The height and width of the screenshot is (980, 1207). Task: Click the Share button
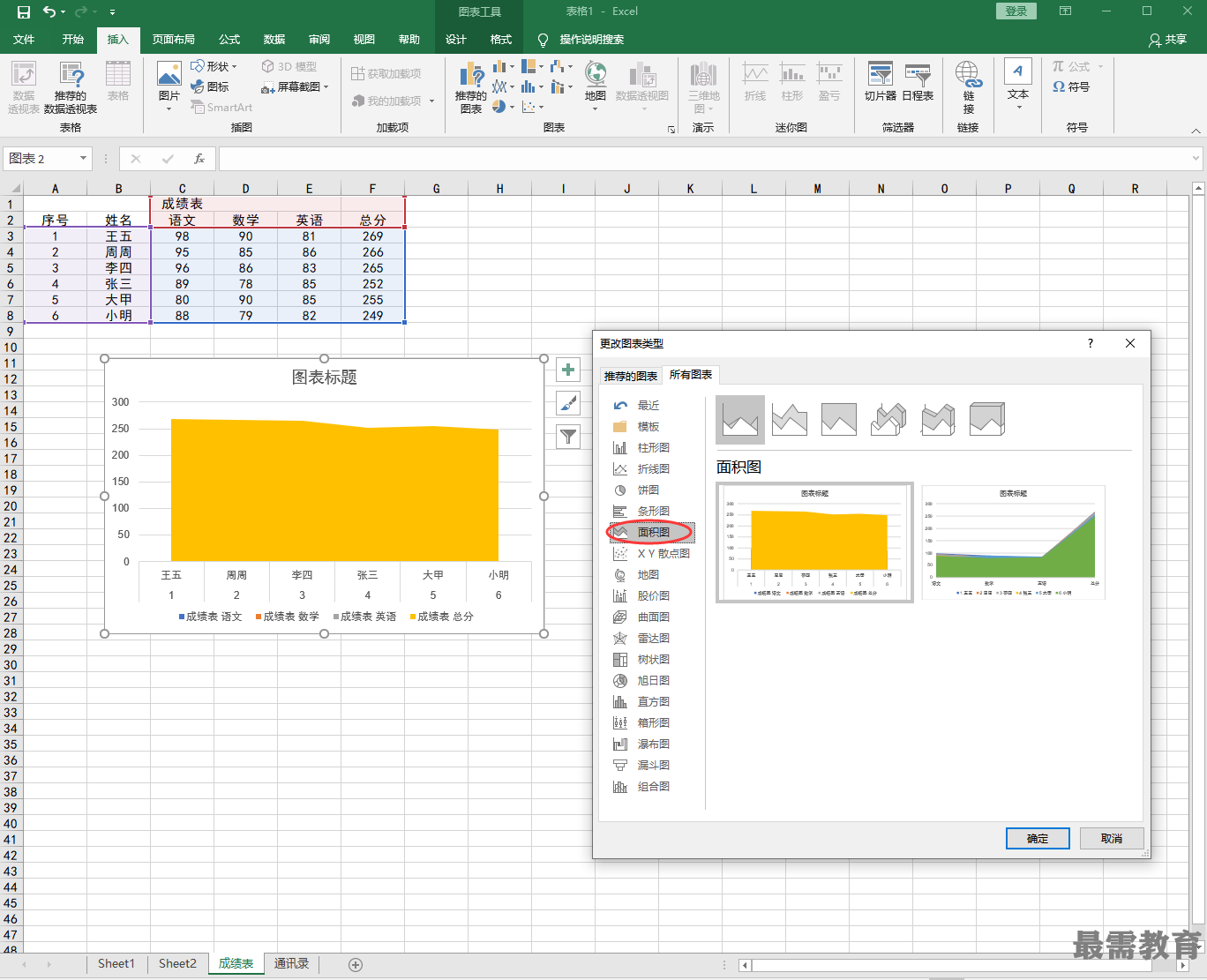(1168, 40)
